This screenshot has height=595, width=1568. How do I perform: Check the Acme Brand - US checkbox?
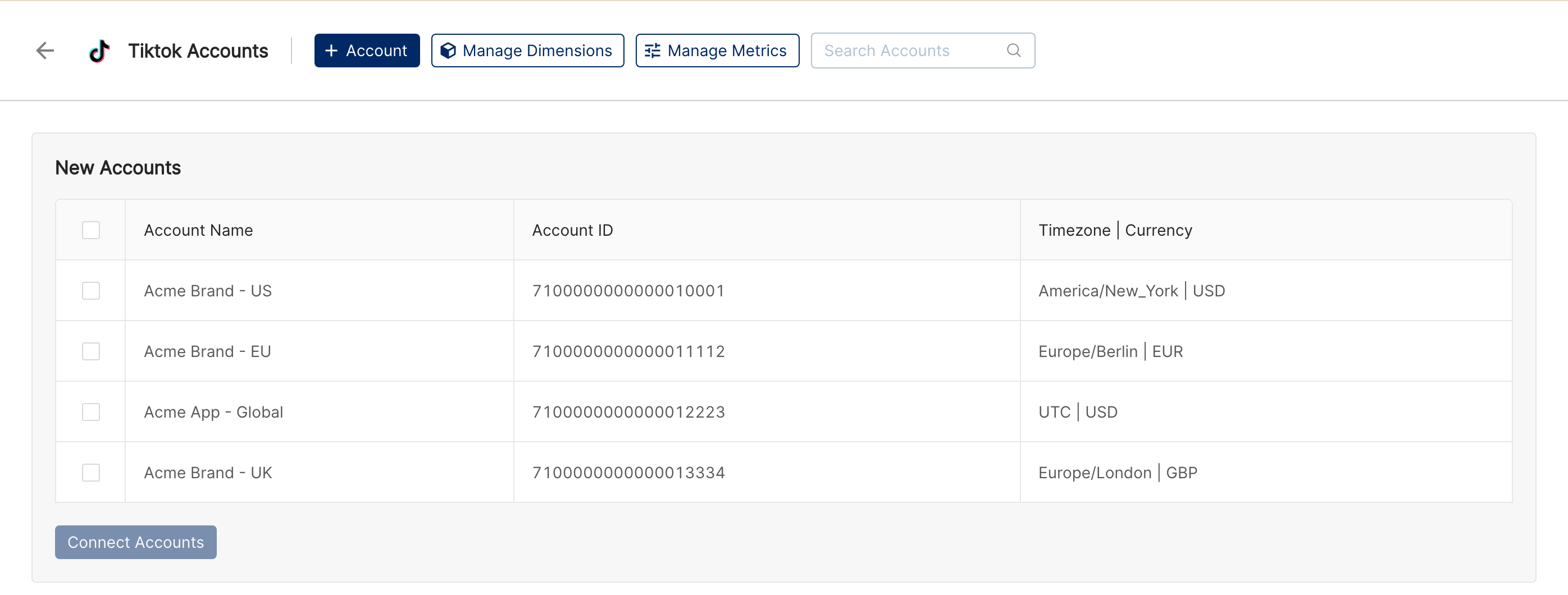tap(90, 291)
